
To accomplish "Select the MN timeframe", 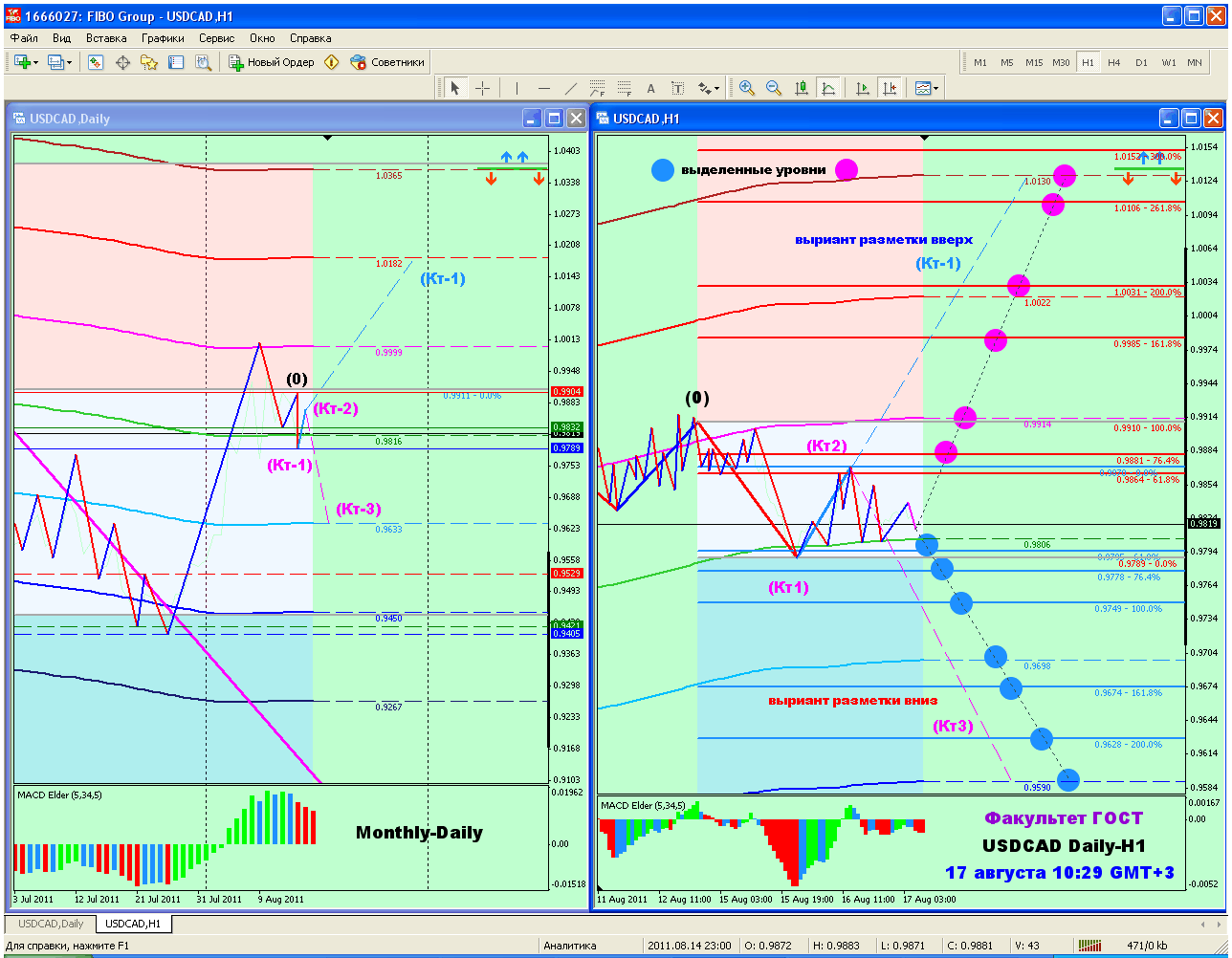I will click(x=1195, y=62).
